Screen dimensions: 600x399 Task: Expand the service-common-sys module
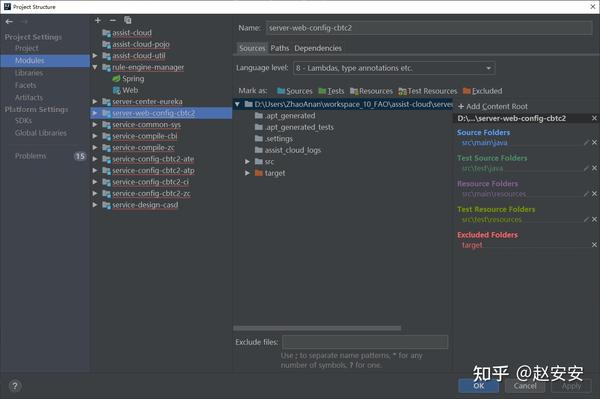(x=95, y=124)
